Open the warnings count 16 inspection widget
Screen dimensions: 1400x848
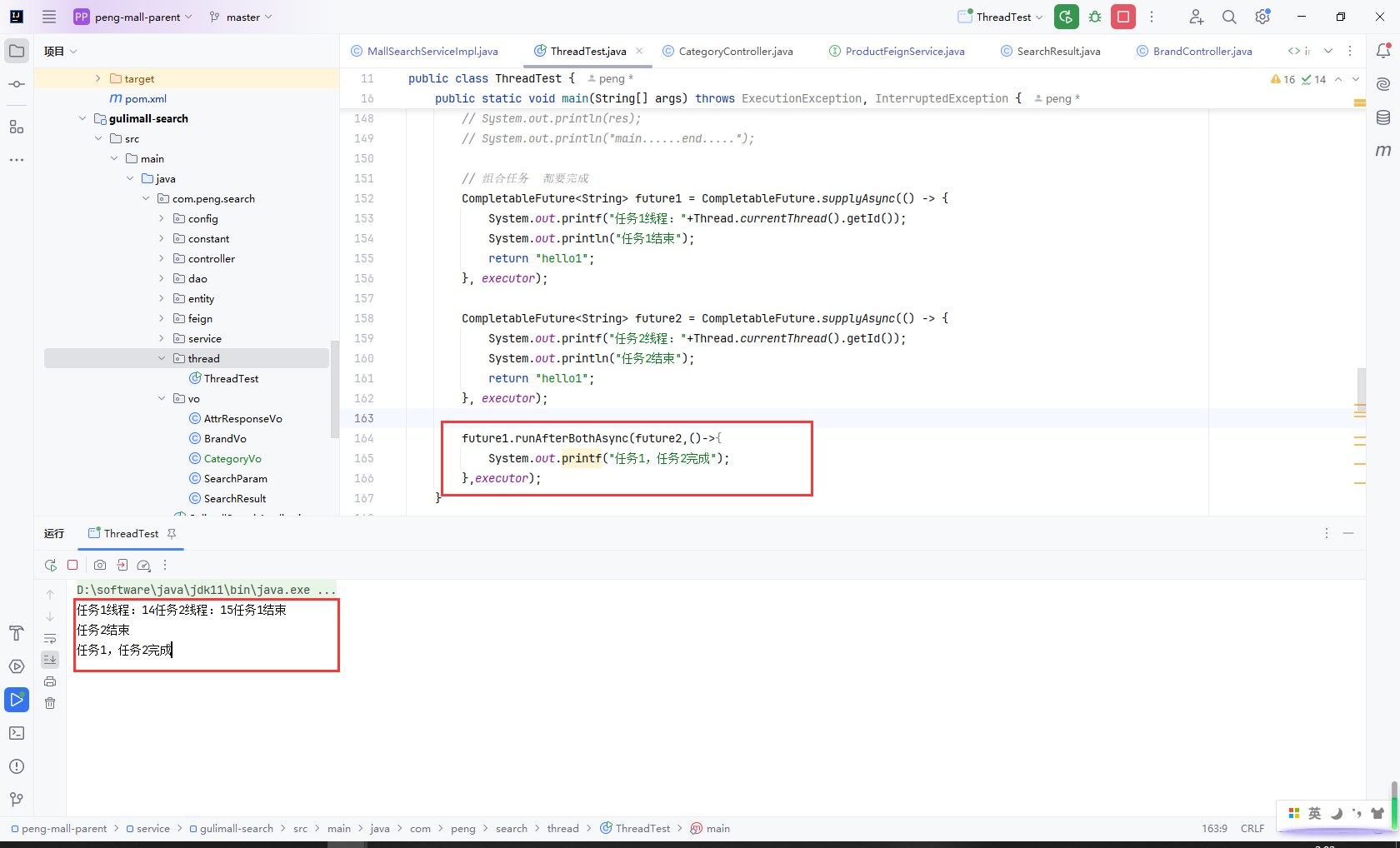[1283, 79]
